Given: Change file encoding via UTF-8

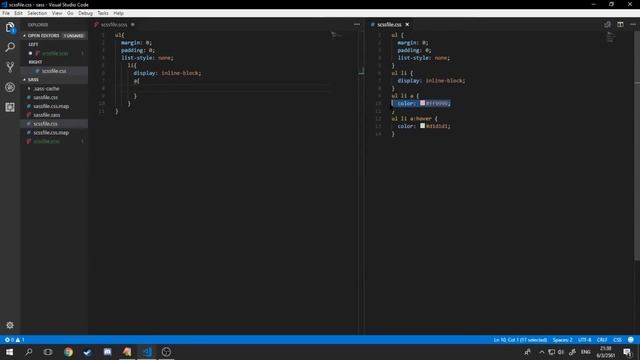Looking at the screenshot, I should click(x=584, y=340).
